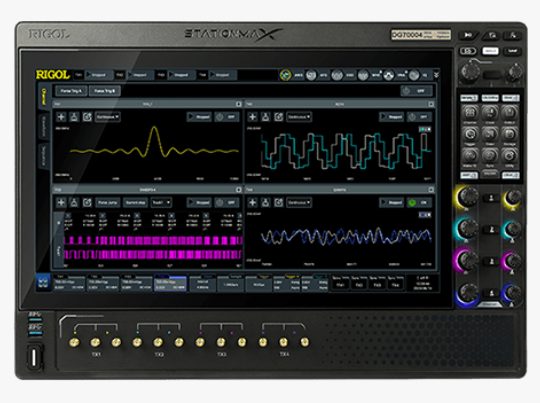Maximize the CH4 waveform panel
The height and width of the screenshot is (403, 540).
coord(431,190)
